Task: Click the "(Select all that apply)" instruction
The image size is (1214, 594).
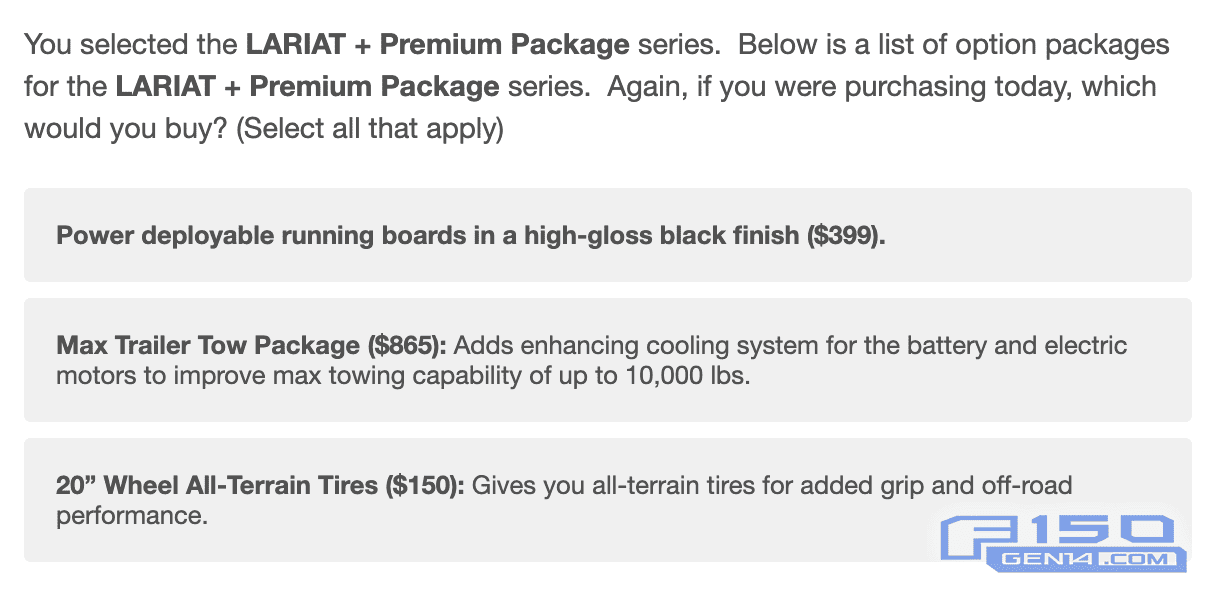Action: coord(369,129)
